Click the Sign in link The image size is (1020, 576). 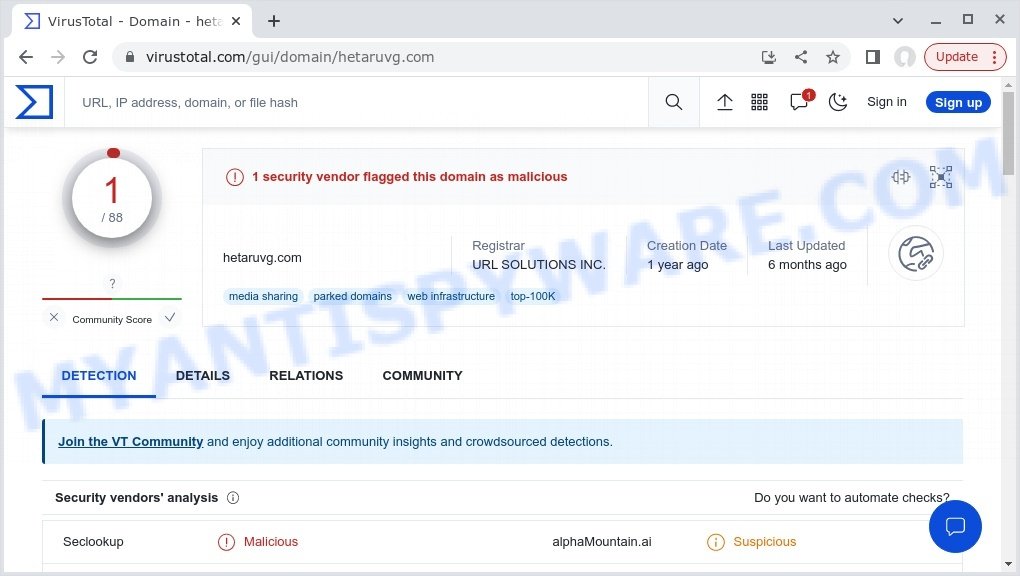coord(887,102)
